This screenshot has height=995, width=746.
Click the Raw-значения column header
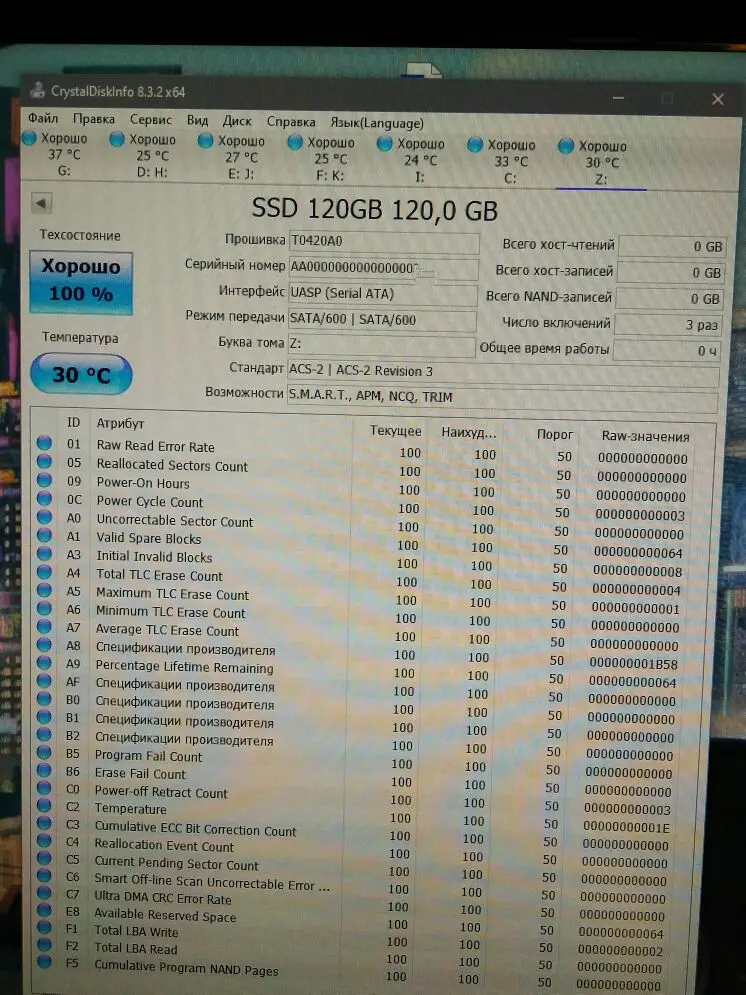click(645, 437)
